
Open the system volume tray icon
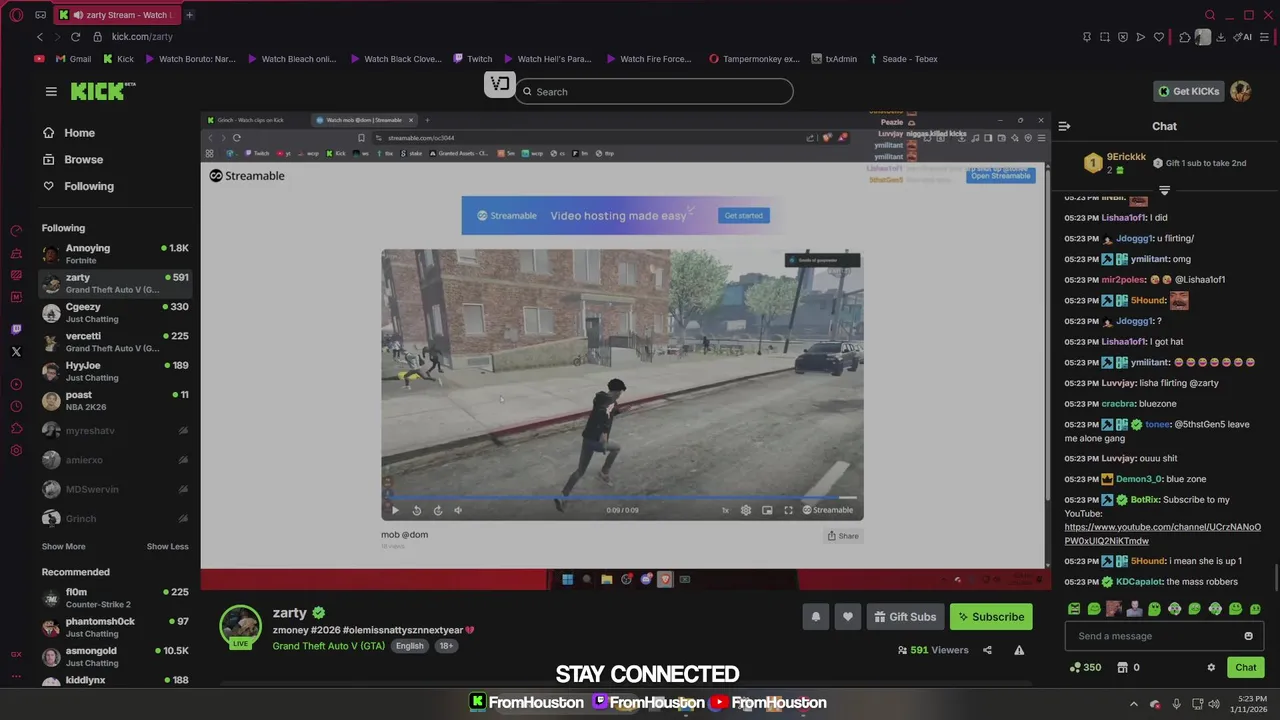coord(1213,703)
